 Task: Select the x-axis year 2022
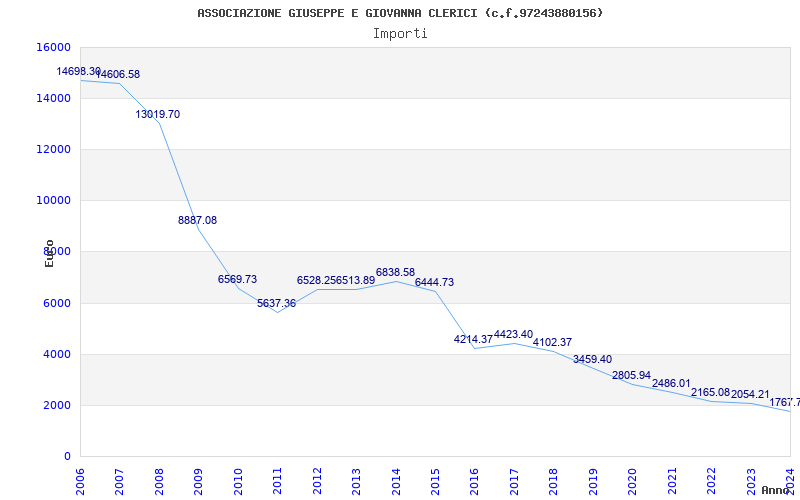coord(711,481)
